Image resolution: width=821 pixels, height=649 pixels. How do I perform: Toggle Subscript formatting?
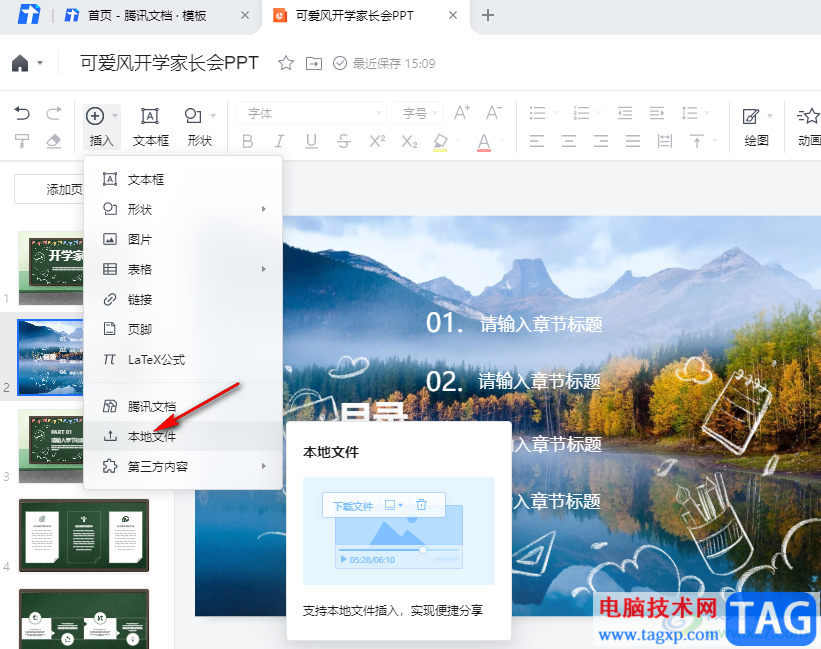click(409, 141)
